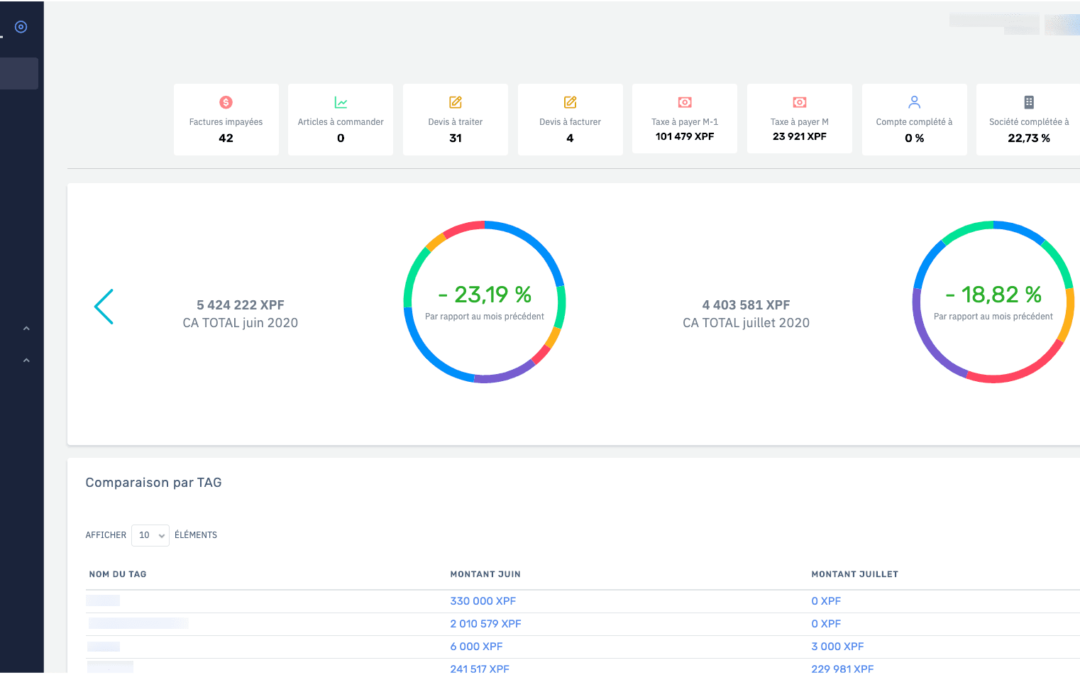Go to previous month with left arrow
Viewport: 1080px width, 675px height.
tap(104, 307)
